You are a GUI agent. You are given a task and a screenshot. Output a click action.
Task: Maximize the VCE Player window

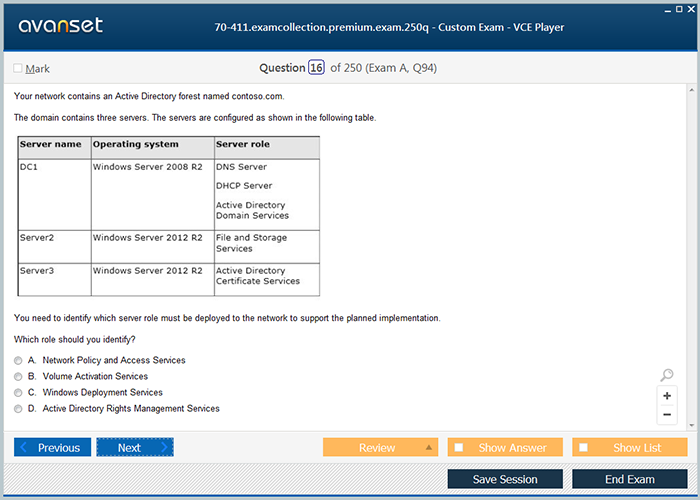point(679,9)
